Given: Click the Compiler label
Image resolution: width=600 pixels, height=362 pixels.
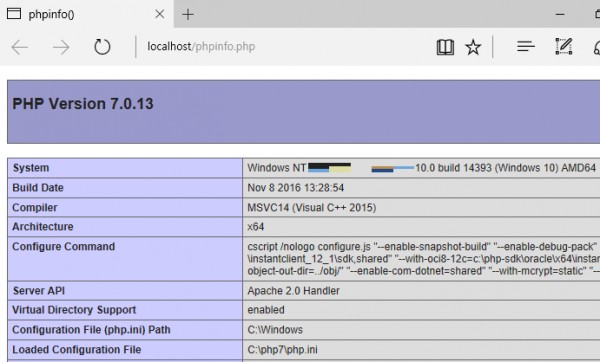Looking at the screenshot, I should [35, 207].
